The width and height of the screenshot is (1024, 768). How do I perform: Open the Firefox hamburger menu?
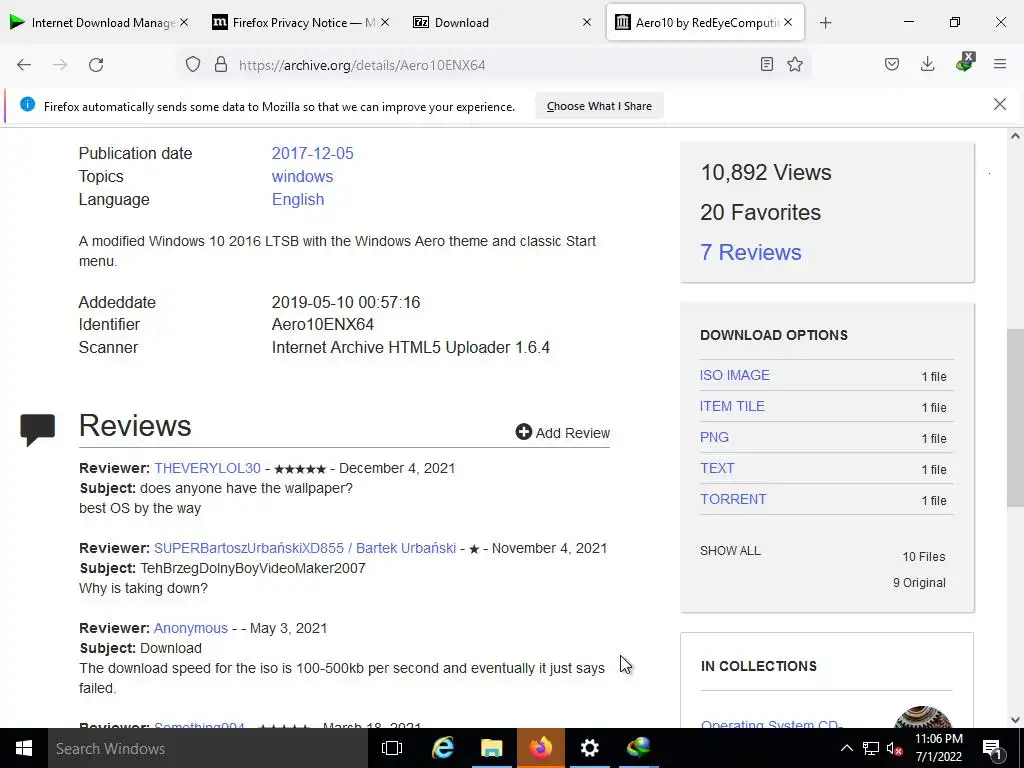point(1000,65)
